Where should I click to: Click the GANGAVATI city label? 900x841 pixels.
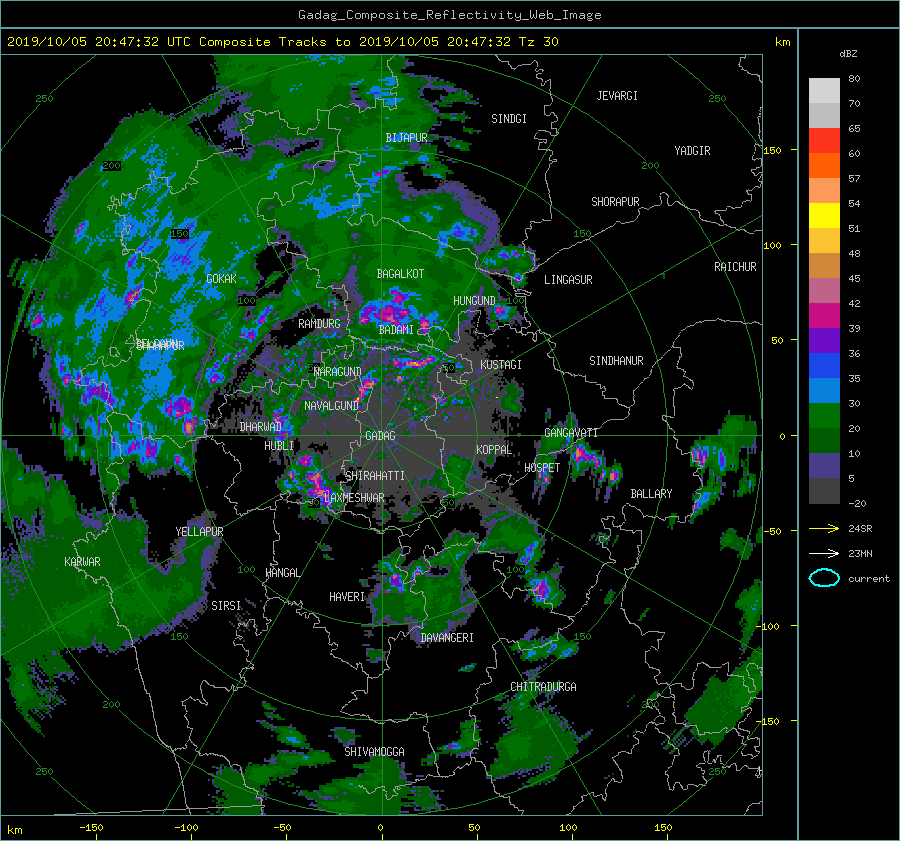pos(571,433)
